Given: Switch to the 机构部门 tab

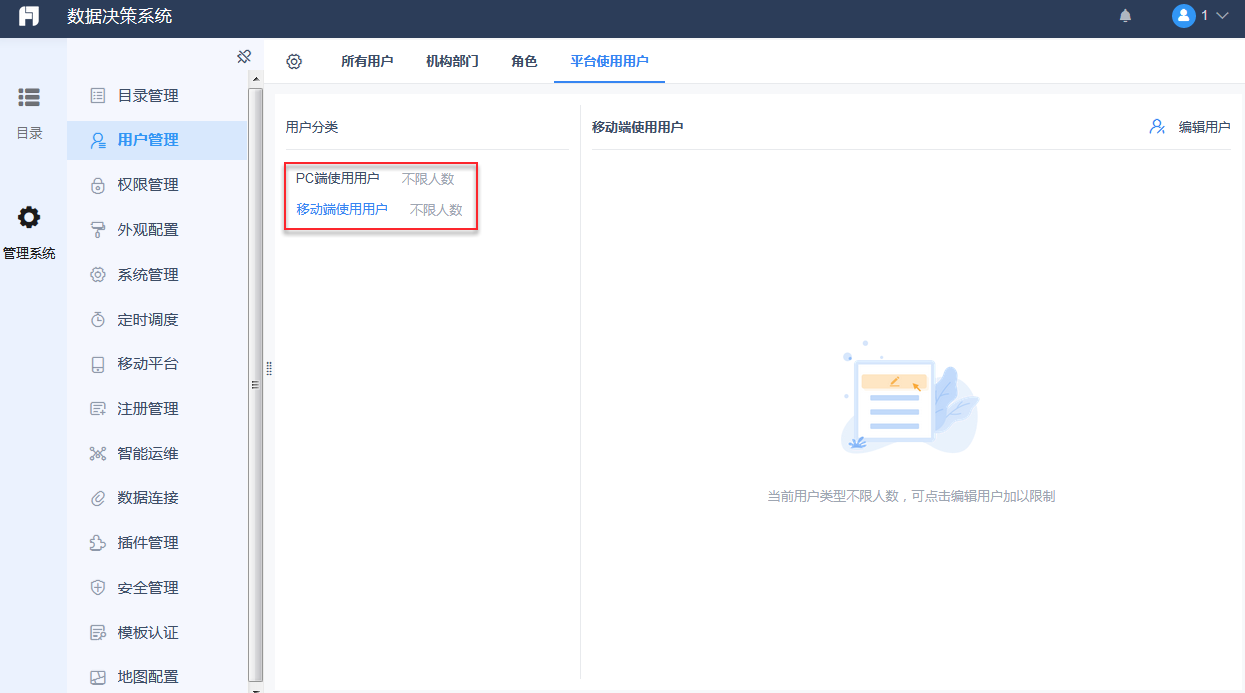Looking at the screenshot, I should pyautogui.click(x=450, y=61).
